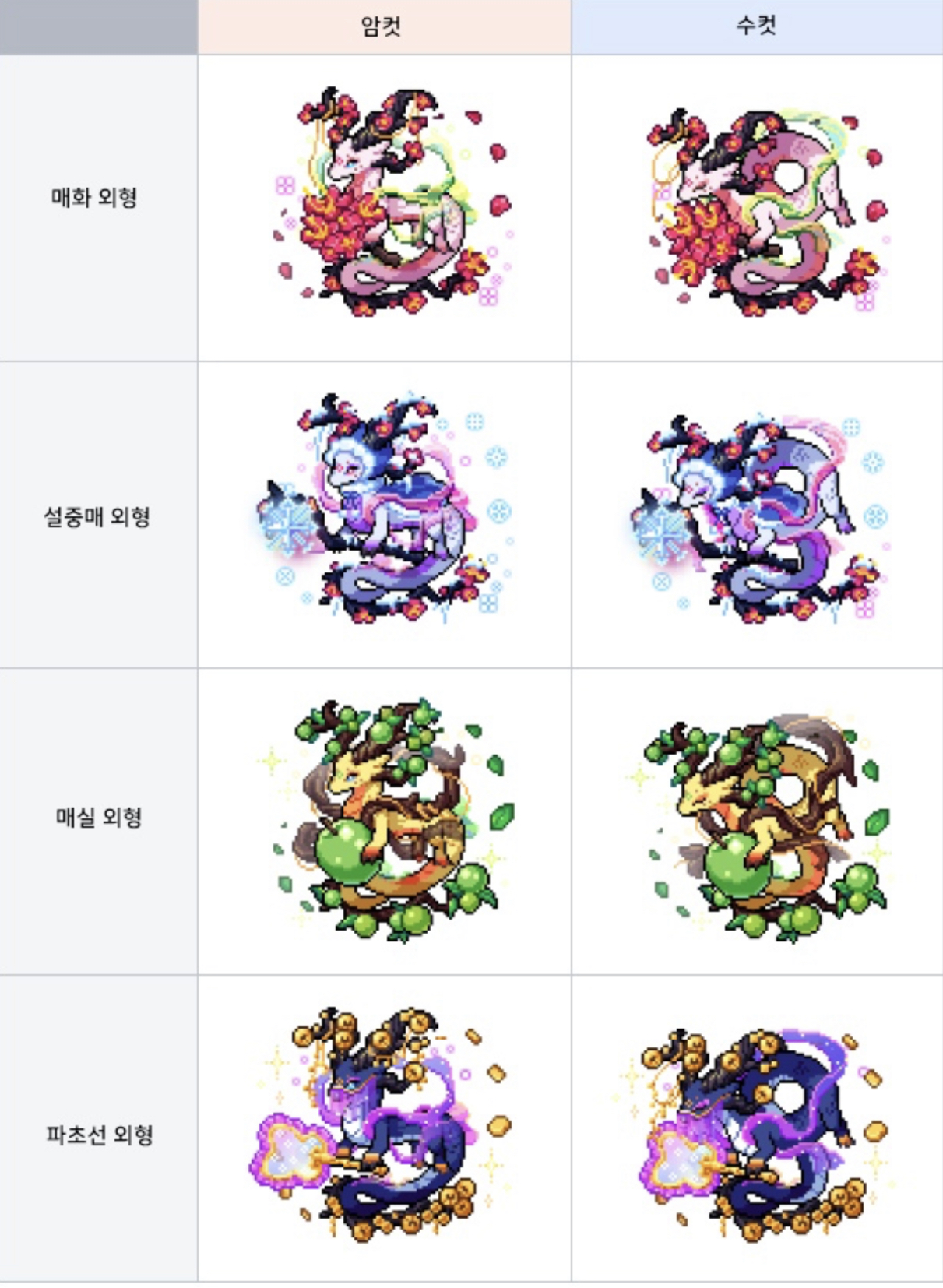Viewport: 943px width, 1288px height.
Task: Select the male 설중매 외형 dragon image
Action: click(759, 518)
